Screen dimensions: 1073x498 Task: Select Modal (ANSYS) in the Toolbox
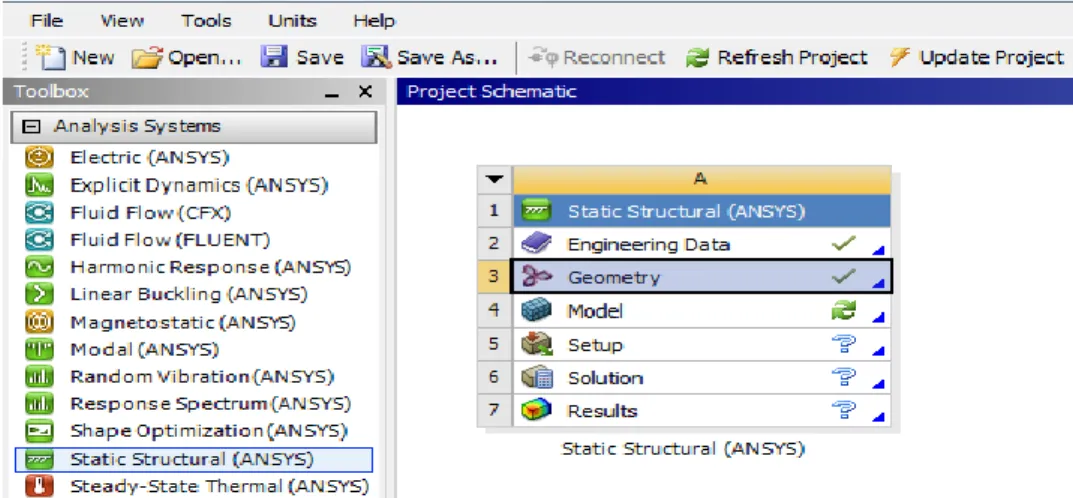pyautogui.click(x=144, y=350)
